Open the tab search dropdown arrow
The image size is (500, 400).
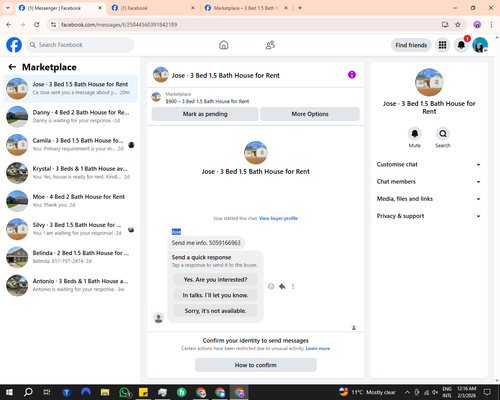(8, 8)
